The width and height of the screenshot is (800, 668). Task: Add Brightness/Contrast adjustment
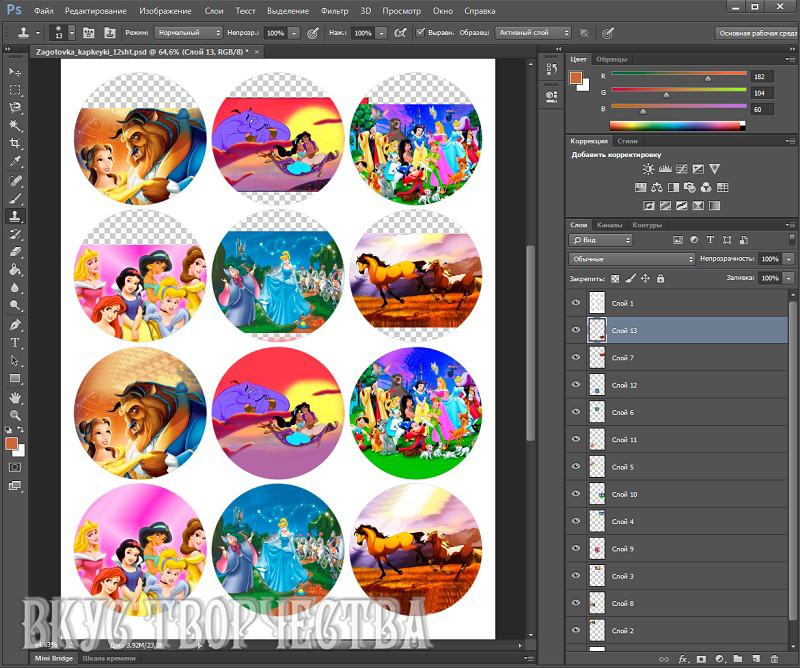pos(648,169)
